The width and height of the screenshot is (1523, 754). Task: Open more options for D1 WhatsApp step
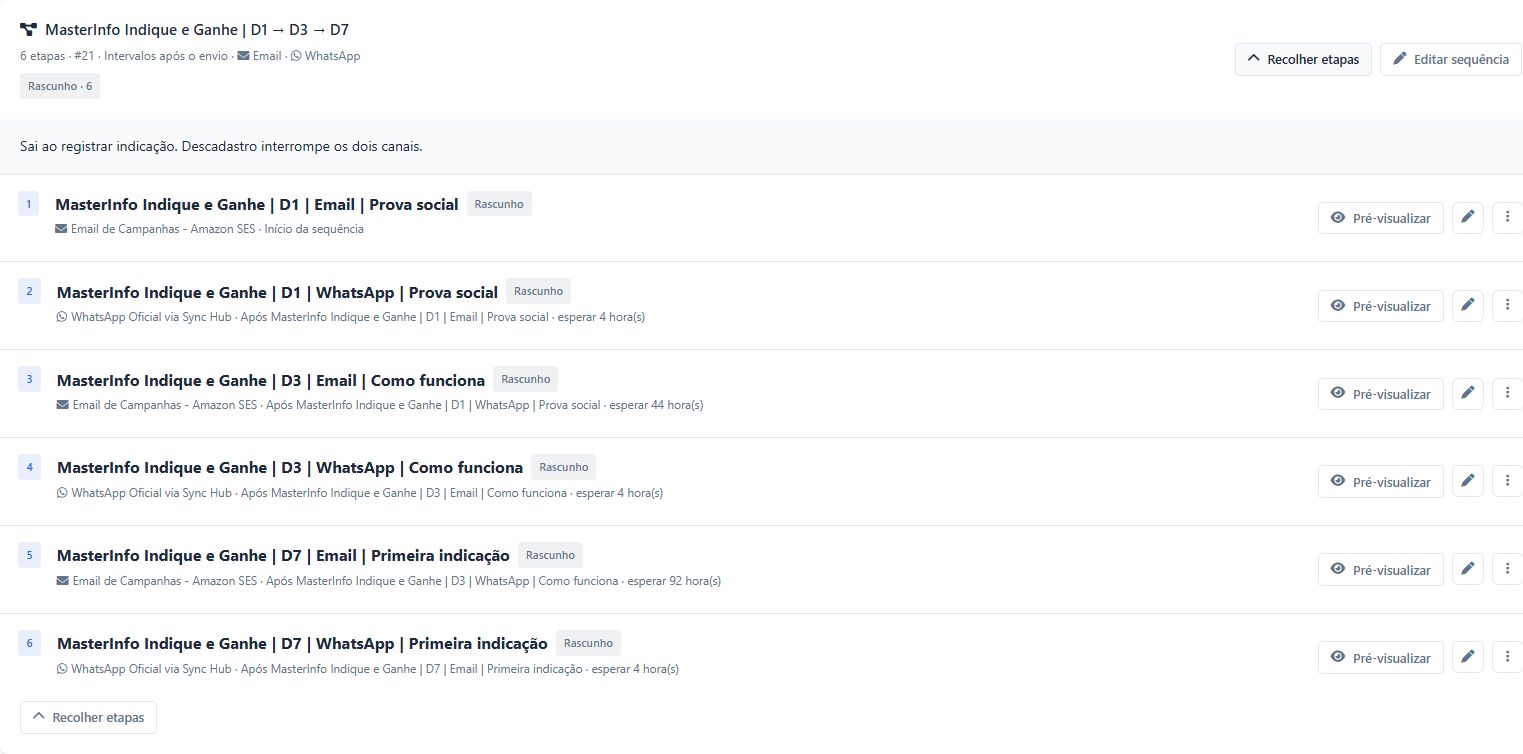coord(1507,306)
